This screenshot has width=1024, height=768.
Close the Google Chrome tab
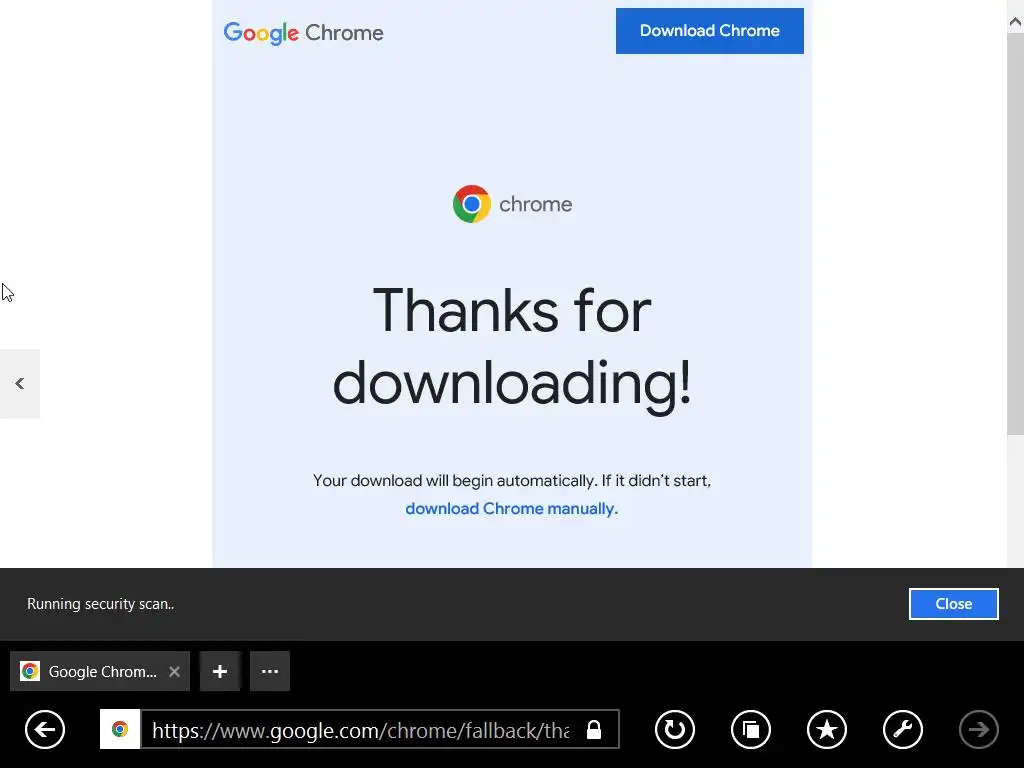[174, 671]
